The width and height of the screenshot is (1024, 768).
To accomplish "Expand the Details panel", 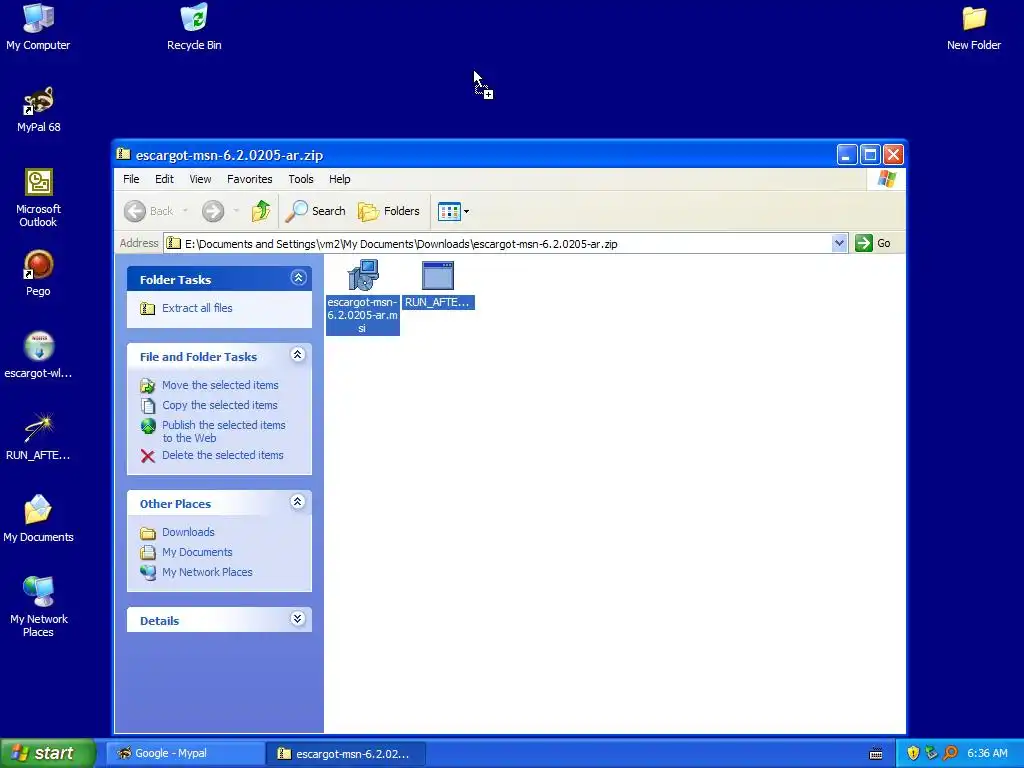I will (x=298, y=619).
